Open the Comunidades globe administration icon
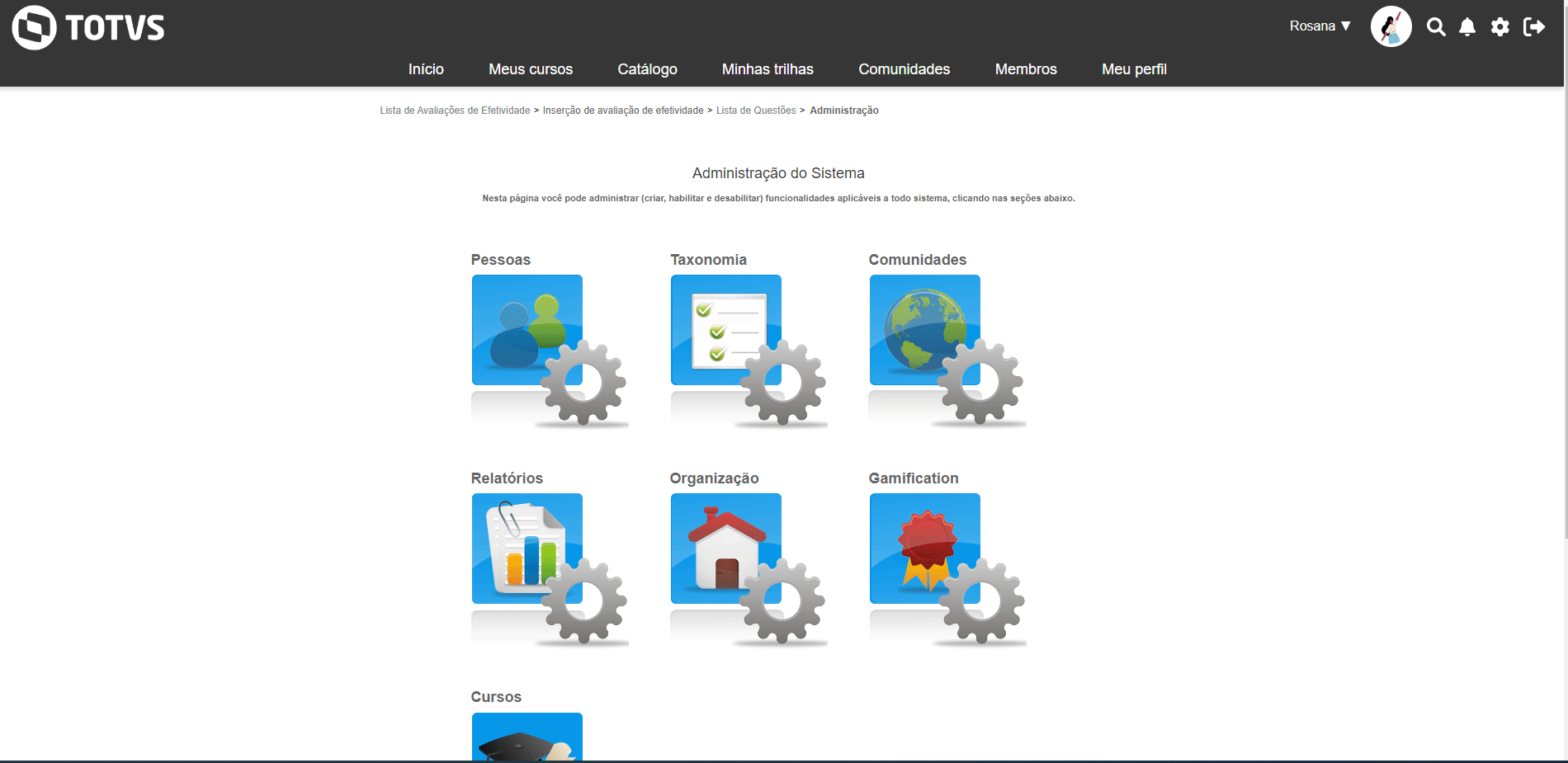Image resolution: width=1568 pixels, height=763 pixels. point(947,351)
